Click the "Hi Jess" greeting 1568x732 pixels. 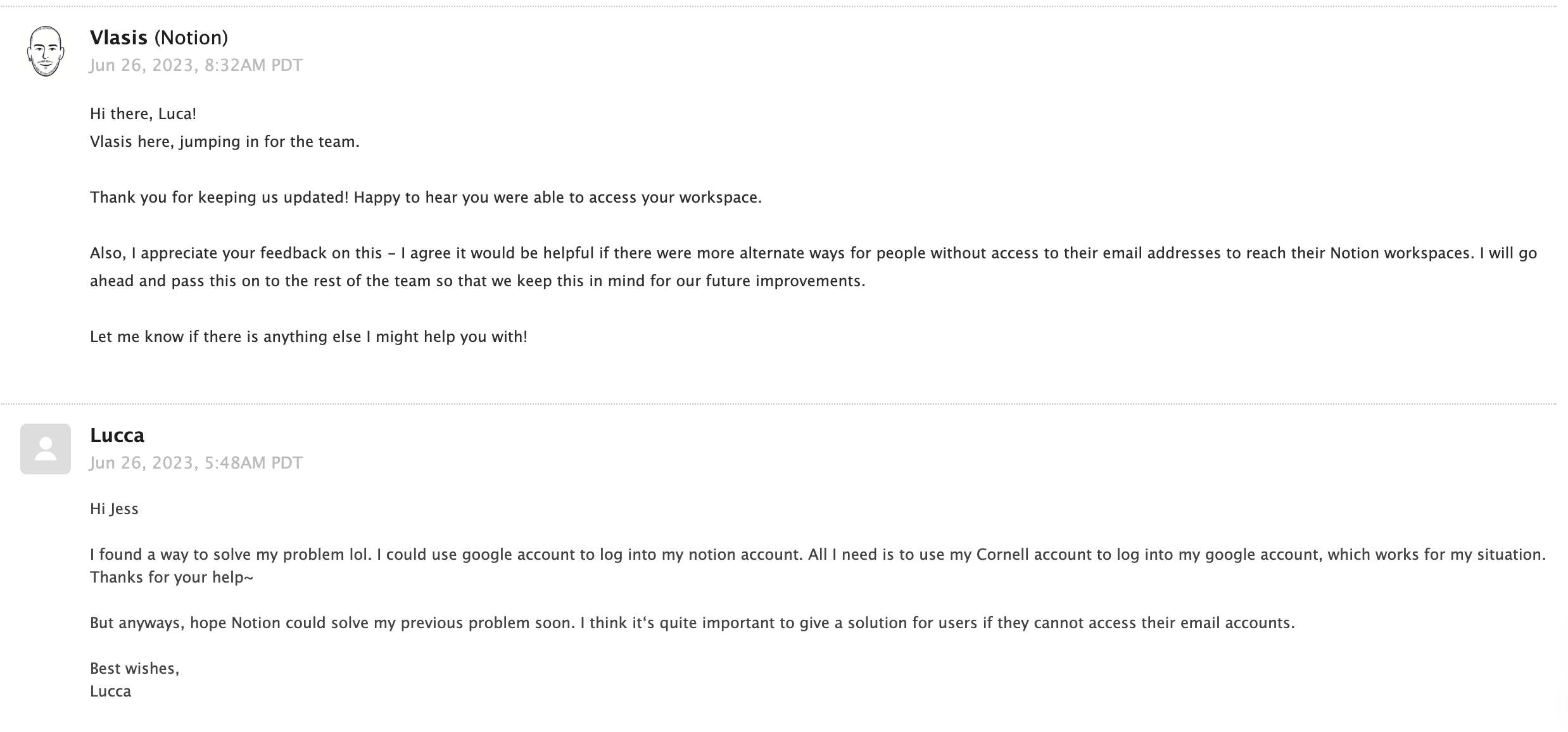[x=114, y=509]
